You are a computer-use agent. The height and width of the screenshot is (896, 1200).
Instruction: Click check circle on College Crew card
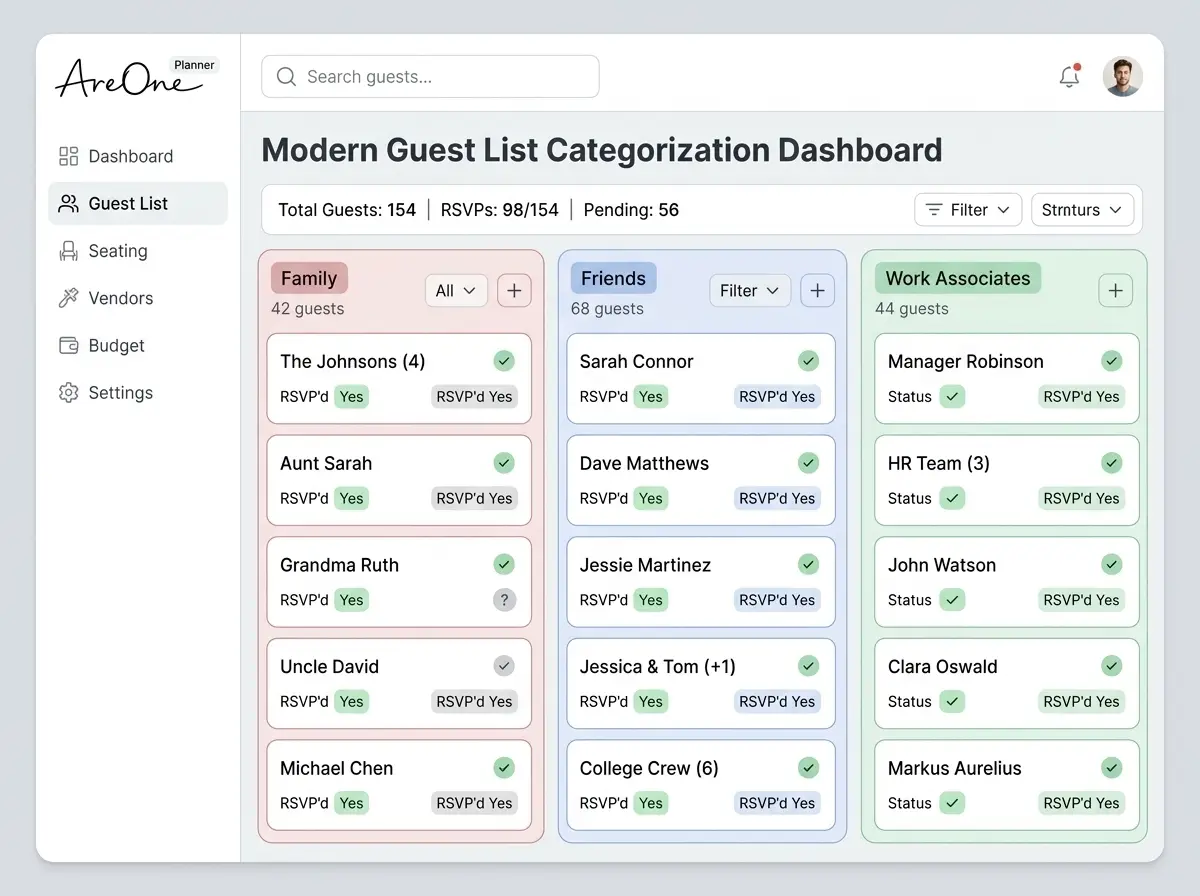click(808, 768)
